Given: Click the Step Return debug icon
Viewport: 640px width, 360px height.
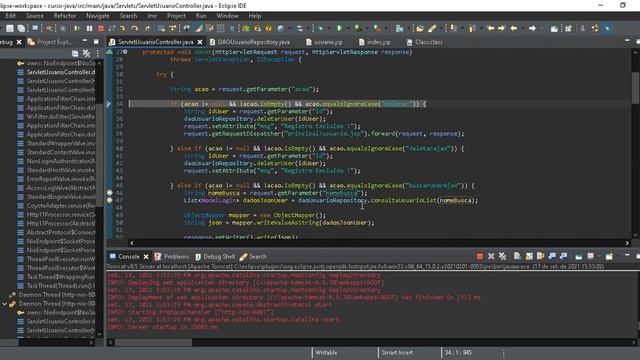Looking at the screenshot, I should click(x=147, y=28).
